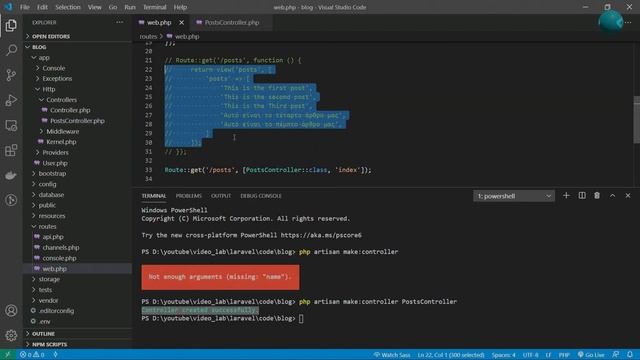Open the Docker view in activity bar
This screenshot has width=640, height=360.
pyautogui.click(x=11, y=175)
